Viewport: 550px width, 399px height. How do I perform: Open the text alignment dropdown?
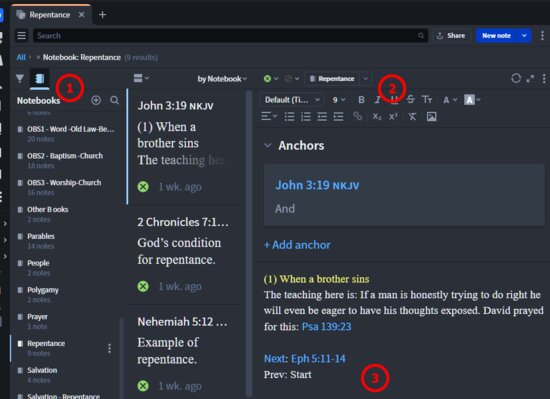(269, 116)
